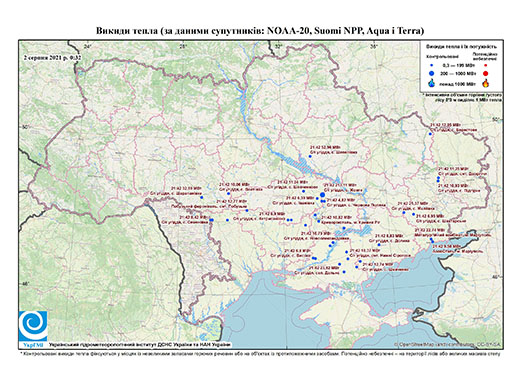Select the large blue heat marker on the map
This screenshot has width=520, height=368.
(322, 195)
